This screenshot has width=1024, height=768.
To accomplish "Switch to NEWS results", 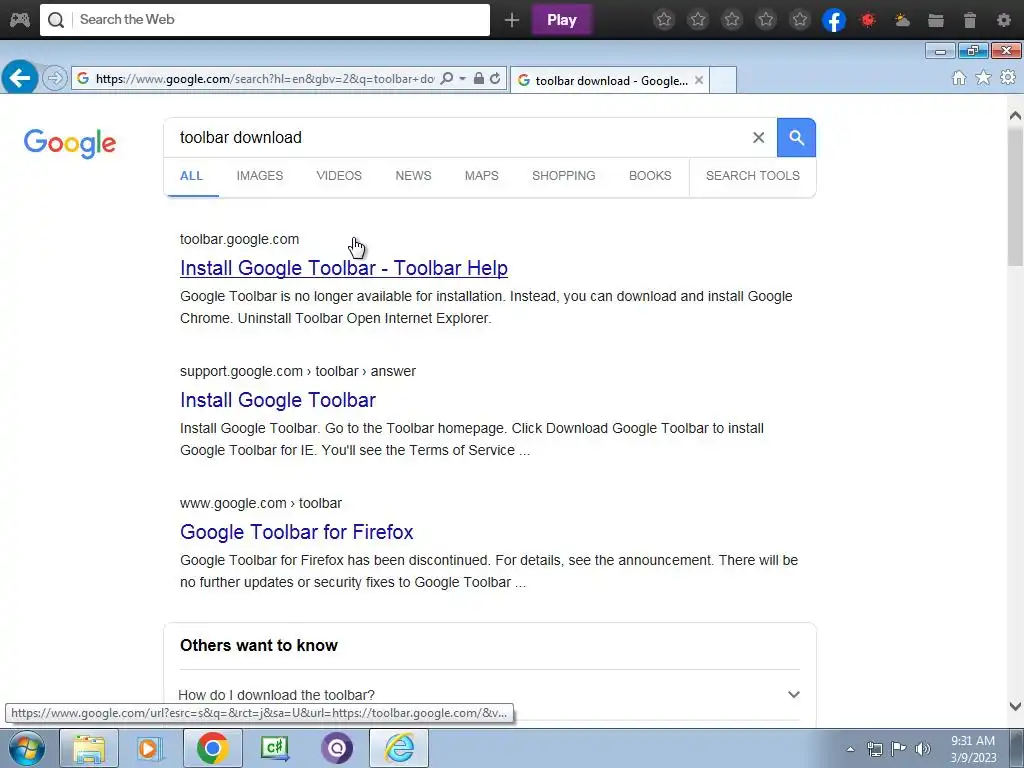I will tap(413, 176).
